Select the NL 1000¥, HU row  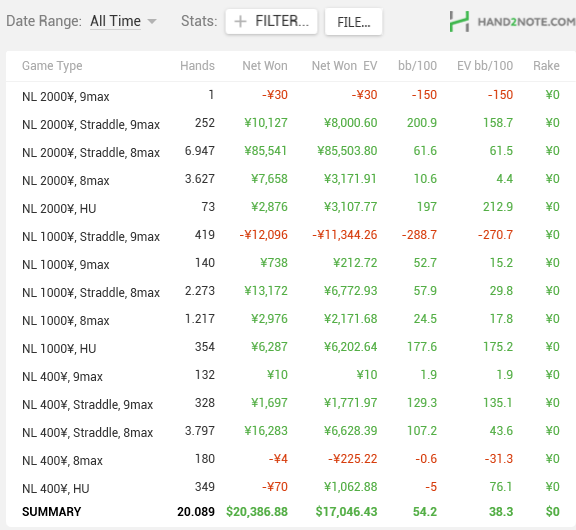pos(291,347)
